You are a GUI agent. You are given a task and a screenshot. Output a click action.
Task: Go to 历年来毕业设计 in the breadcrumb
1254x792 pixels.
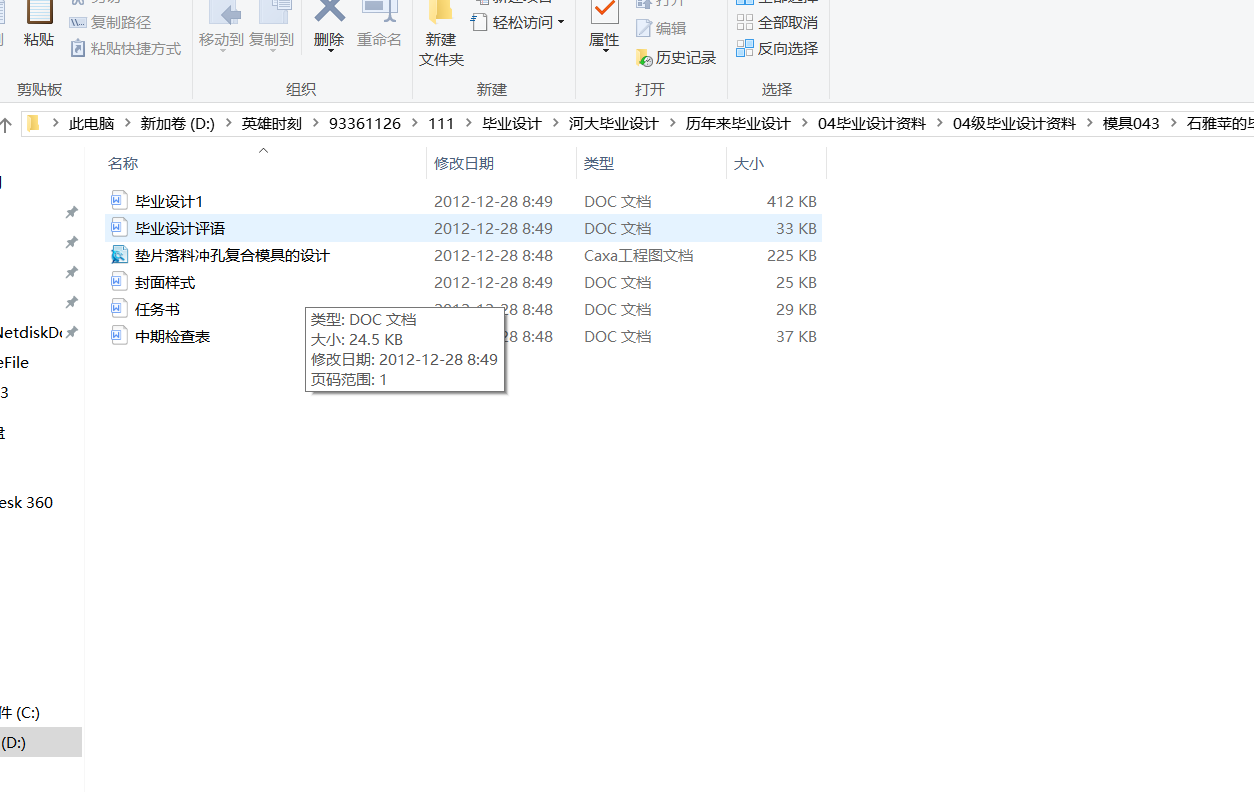[738, 124]
